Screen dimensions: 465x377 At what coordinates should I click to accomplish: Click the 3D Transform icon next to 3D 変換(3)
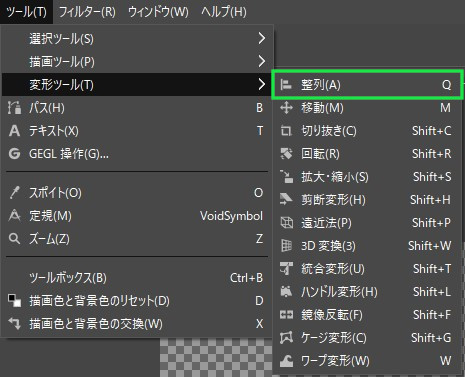286,246
